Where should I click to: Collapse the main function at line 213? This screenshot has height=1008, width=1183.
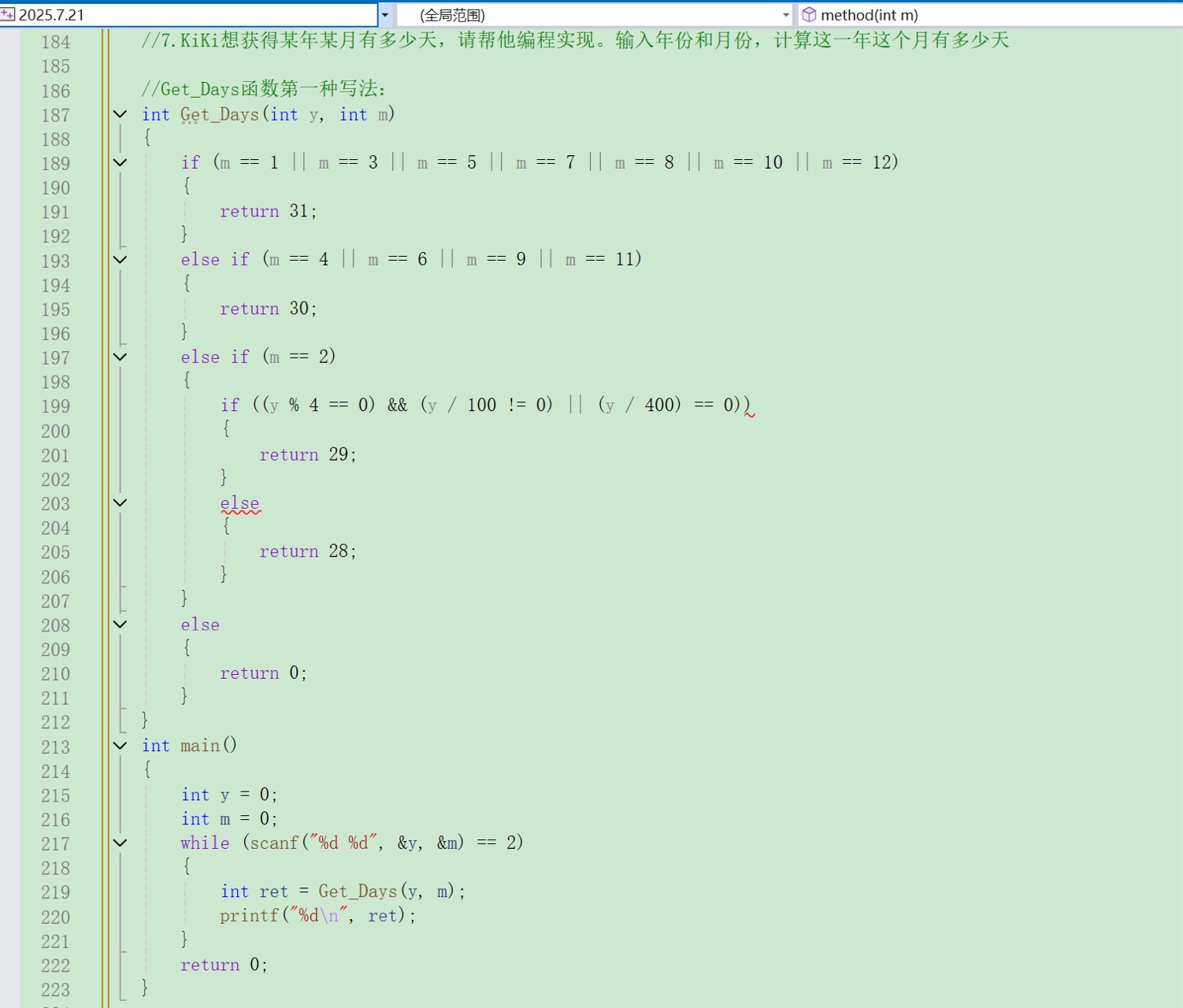[121, 746]
